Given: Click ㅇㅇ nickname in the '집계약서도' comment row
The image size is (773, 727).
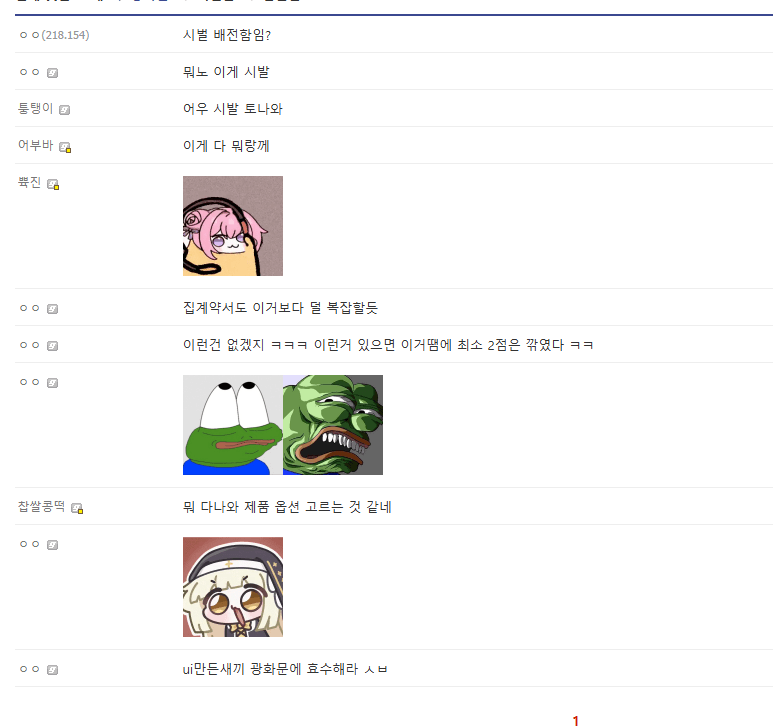Looking at the screenshot, I should click(x=30, y=308).
